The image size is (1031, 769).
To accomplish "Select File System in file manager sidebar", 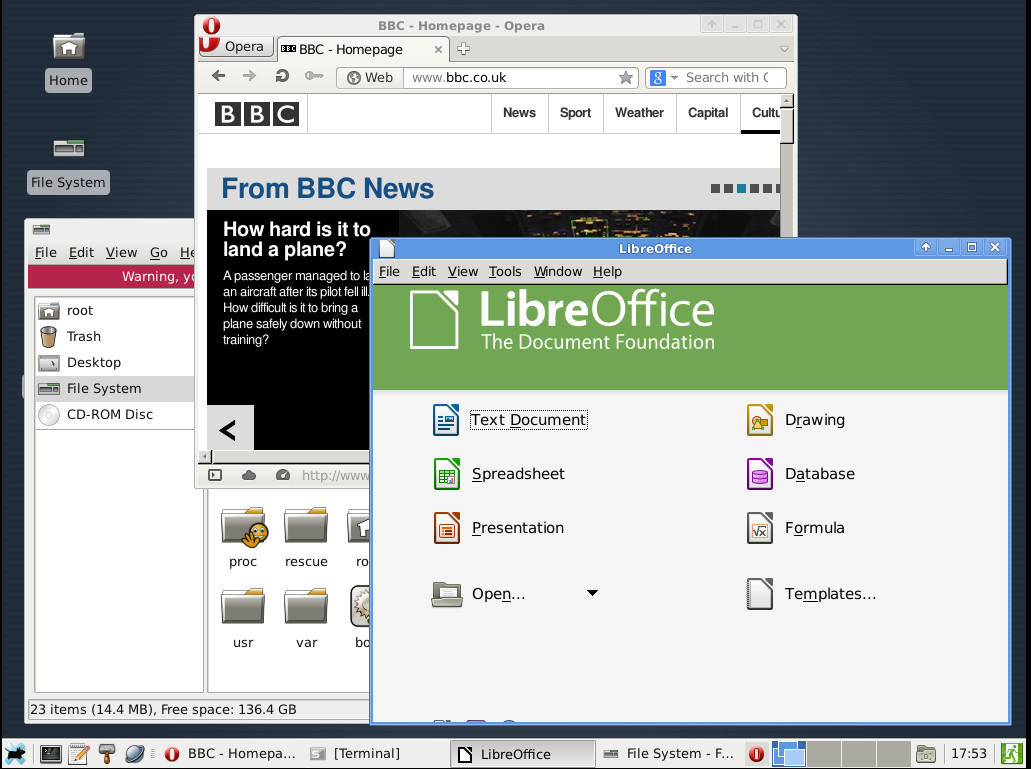I will click(x=114, y=388).
